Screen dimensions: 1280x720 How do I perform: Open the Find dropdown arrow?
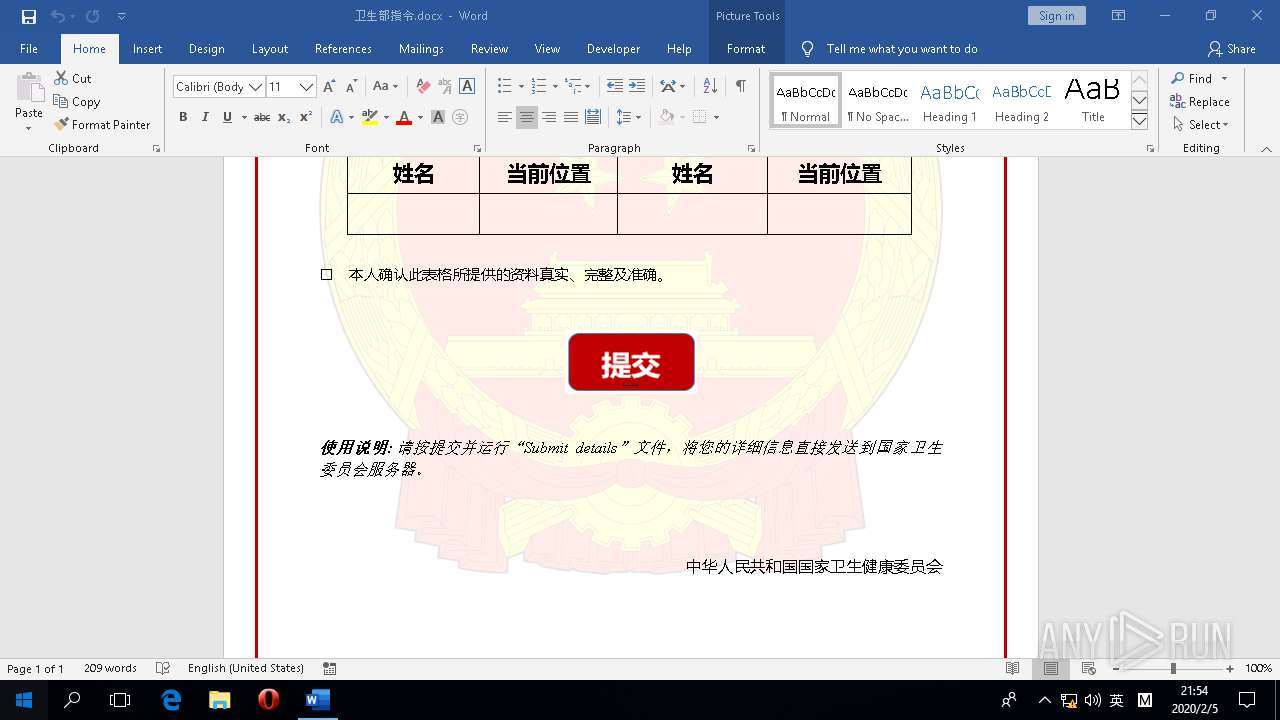[1224, 78]
